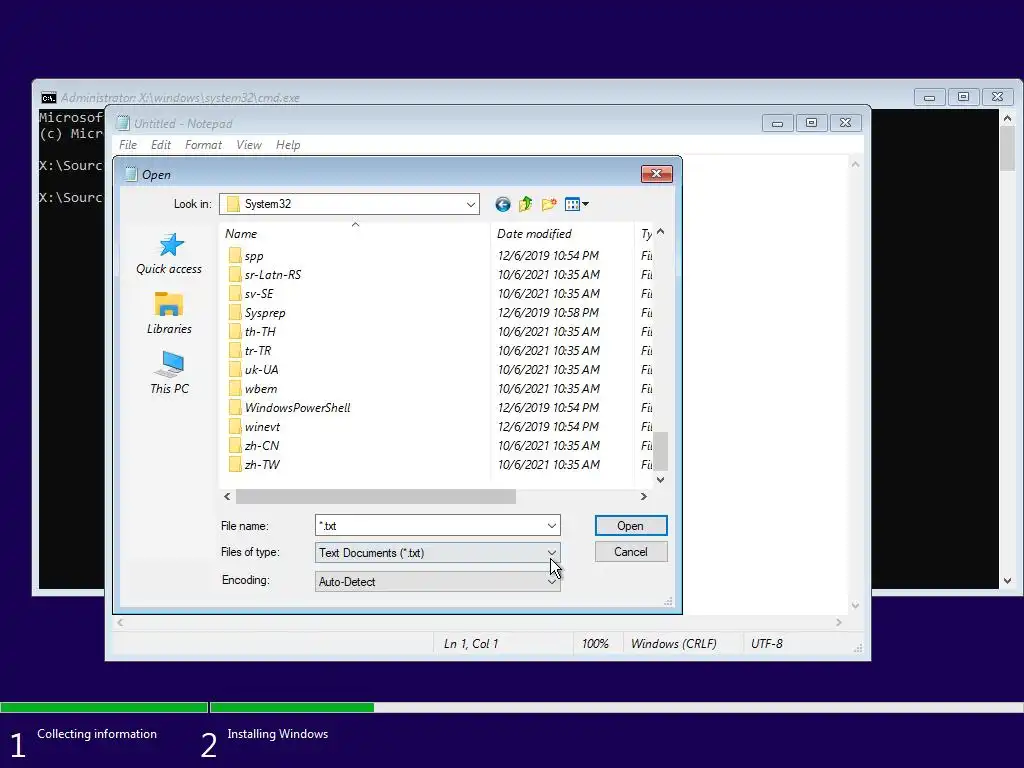Open Notepad View menu
The height and width of the screenshot is (768, 1024).
click(249, 145)
